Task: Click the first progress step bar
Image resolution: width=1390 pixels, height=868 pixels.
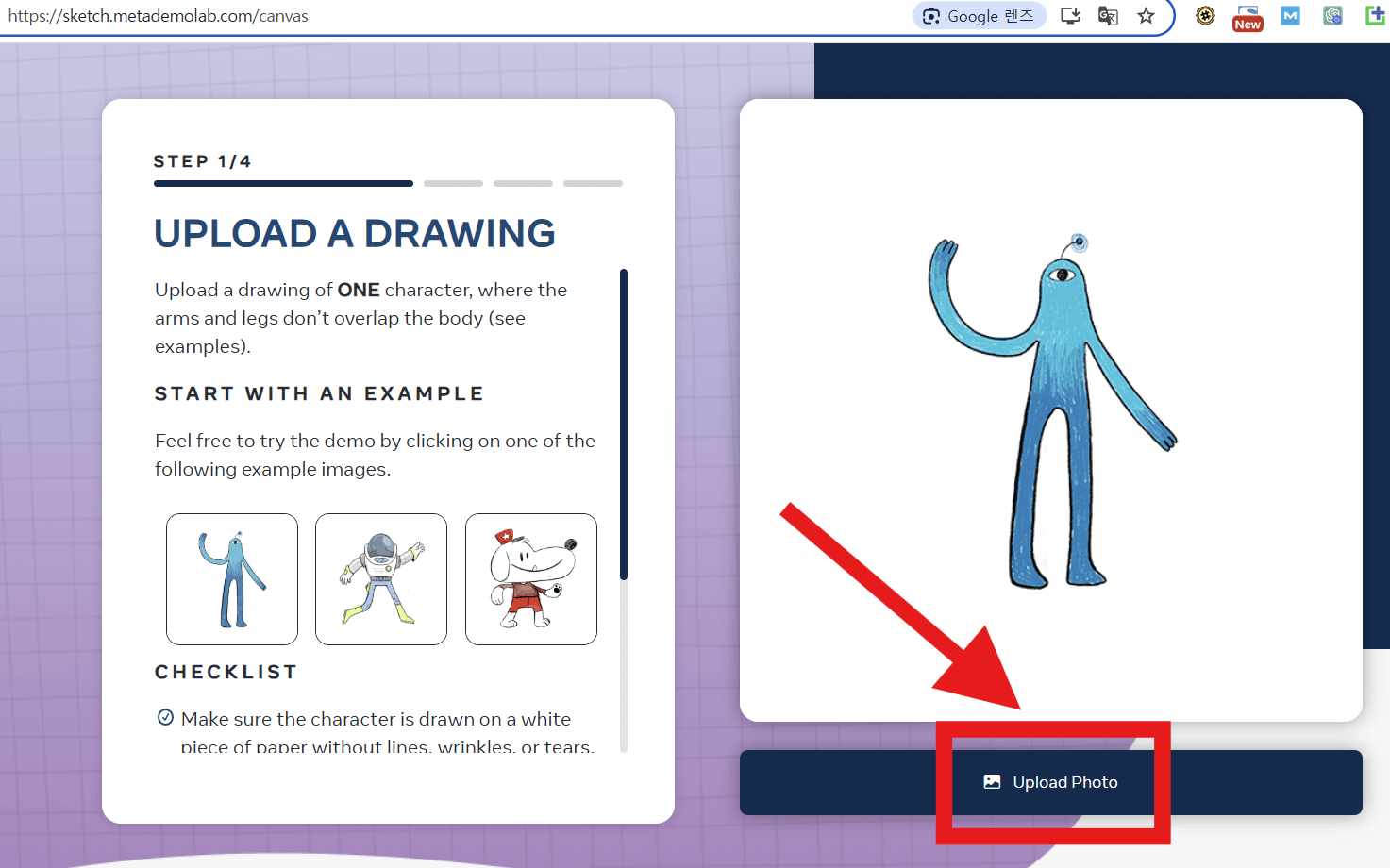Action: click(x=283, y=183)
